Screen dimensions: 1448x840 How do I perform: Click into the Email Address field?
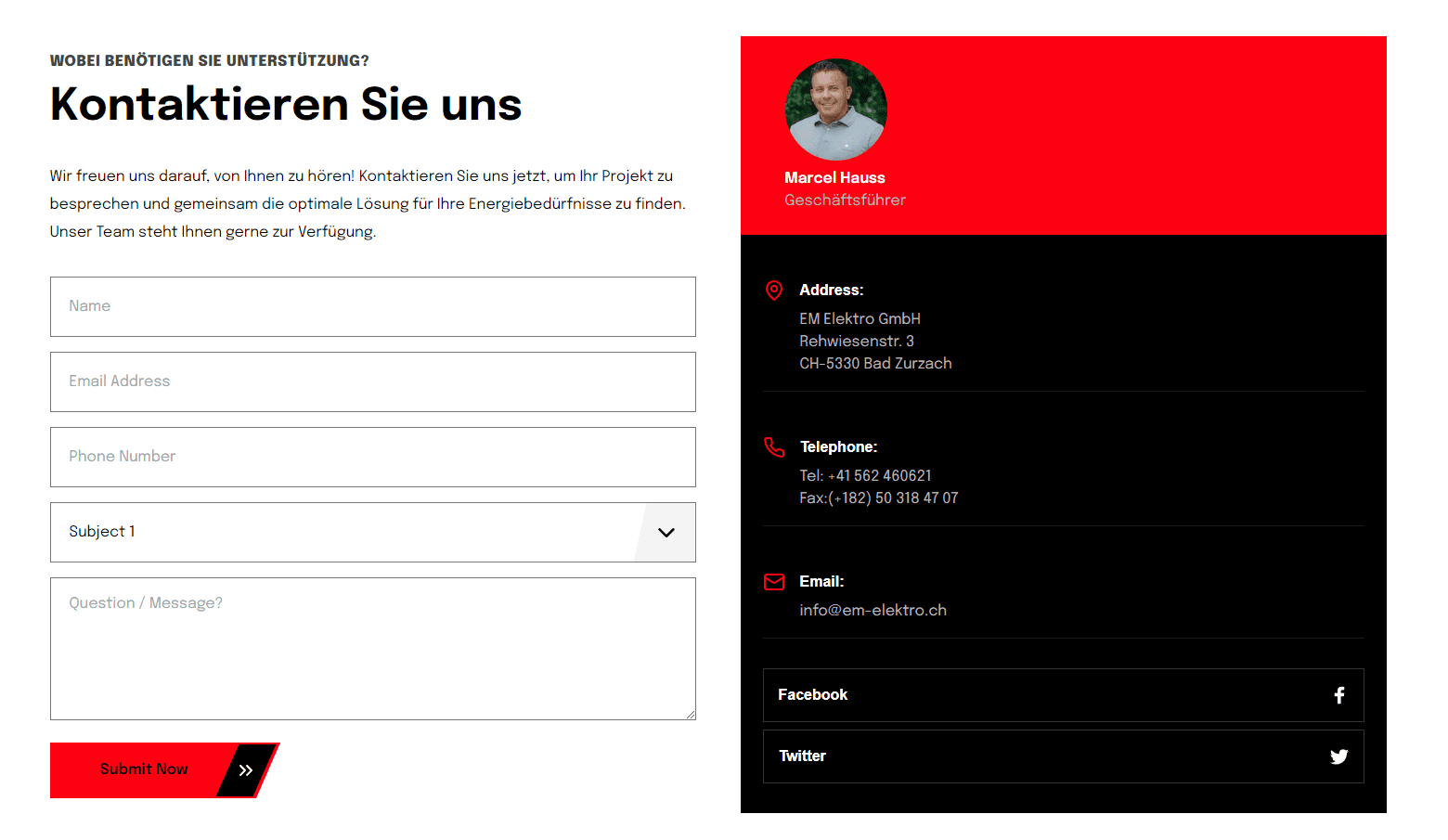[372, 381]
